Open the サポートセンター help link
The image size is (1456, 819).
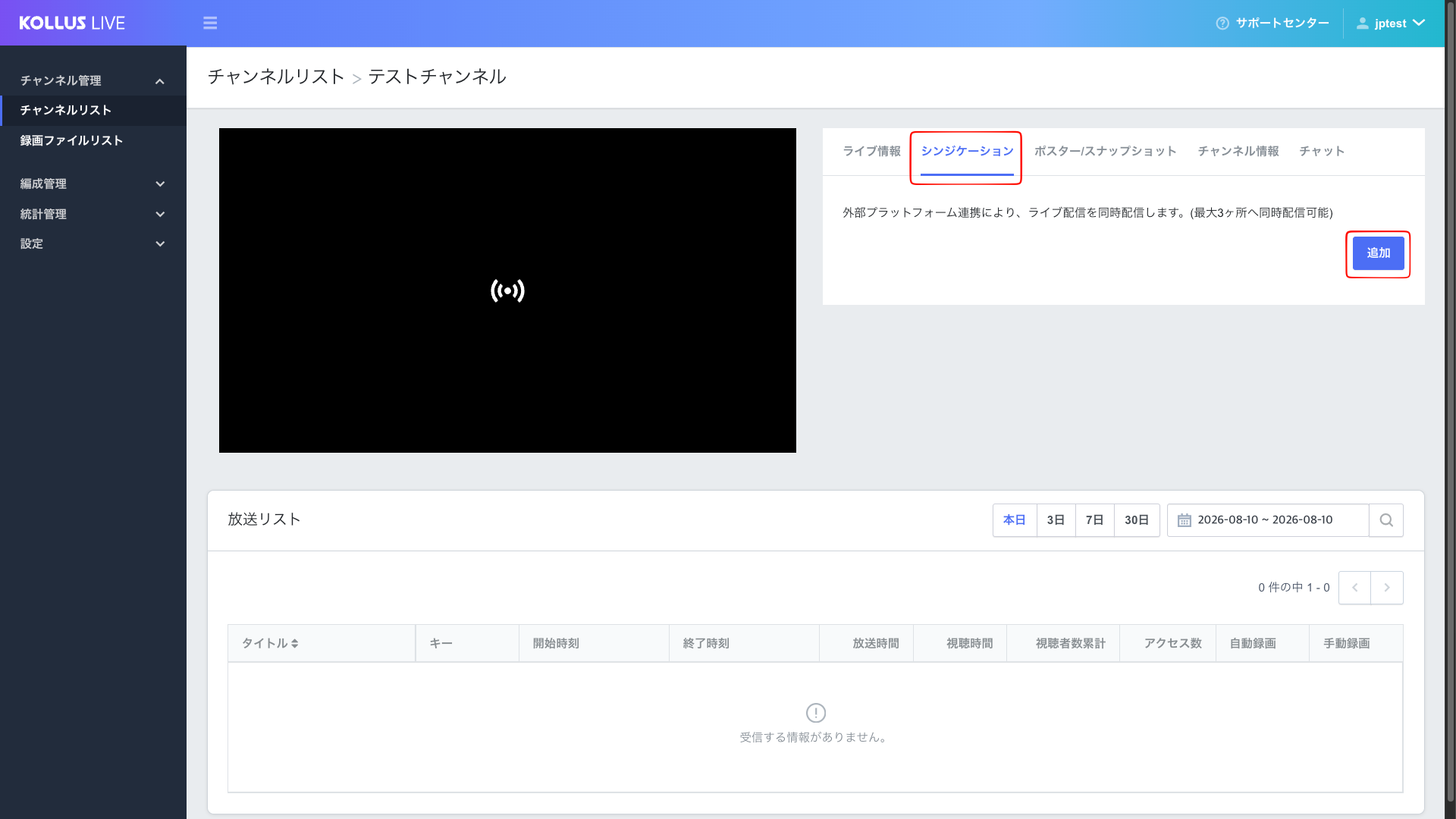[x=1272, y=24]
